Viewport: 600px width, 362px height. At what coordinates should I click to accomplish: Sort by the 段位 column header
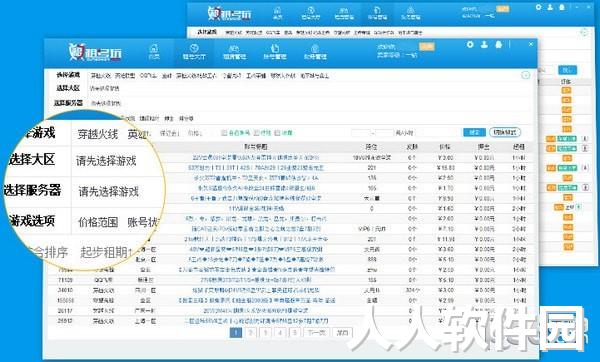371,147
